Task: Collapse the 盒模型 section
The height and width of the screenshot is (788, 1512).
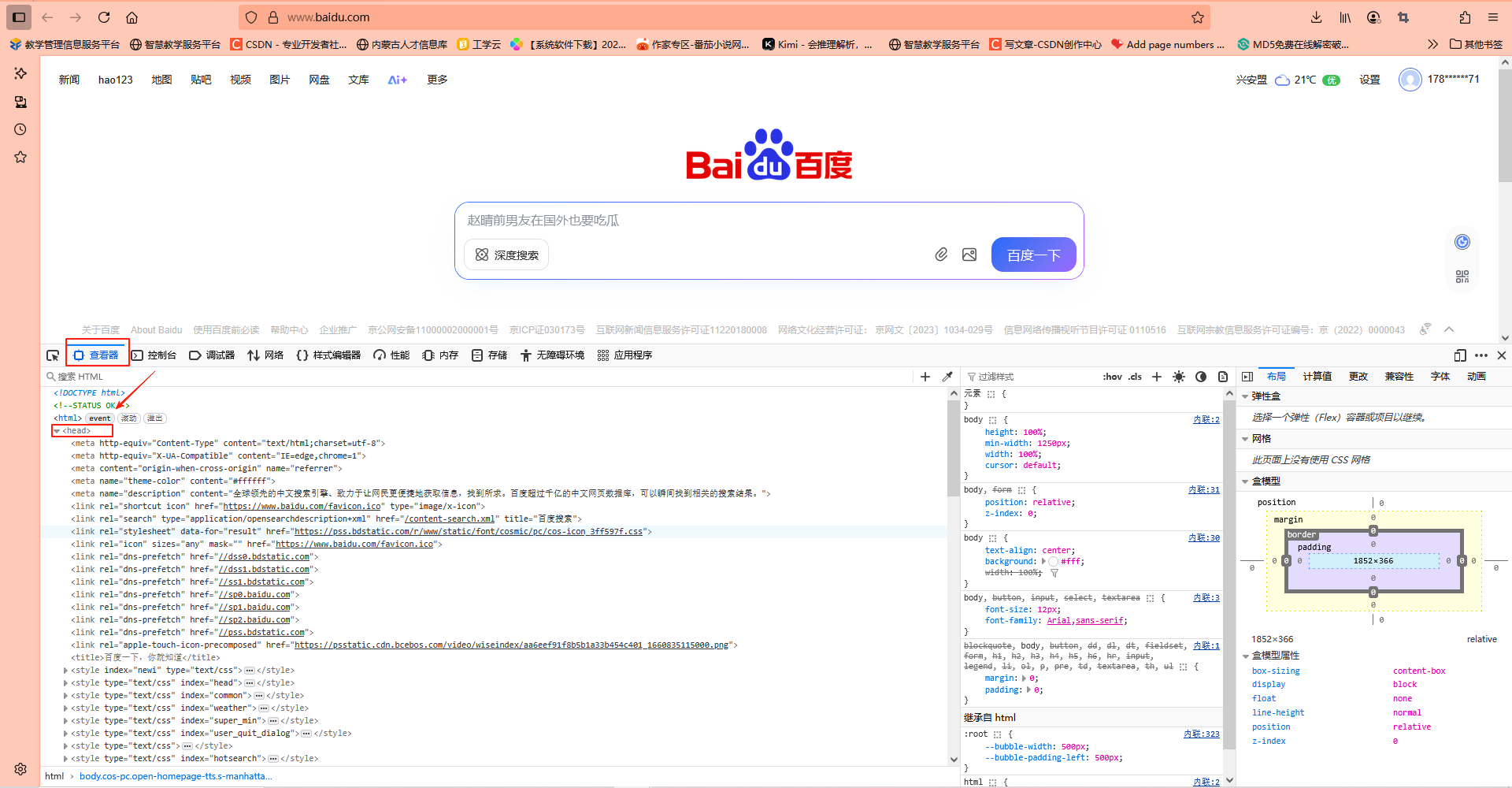Action: coord(1245,481)
